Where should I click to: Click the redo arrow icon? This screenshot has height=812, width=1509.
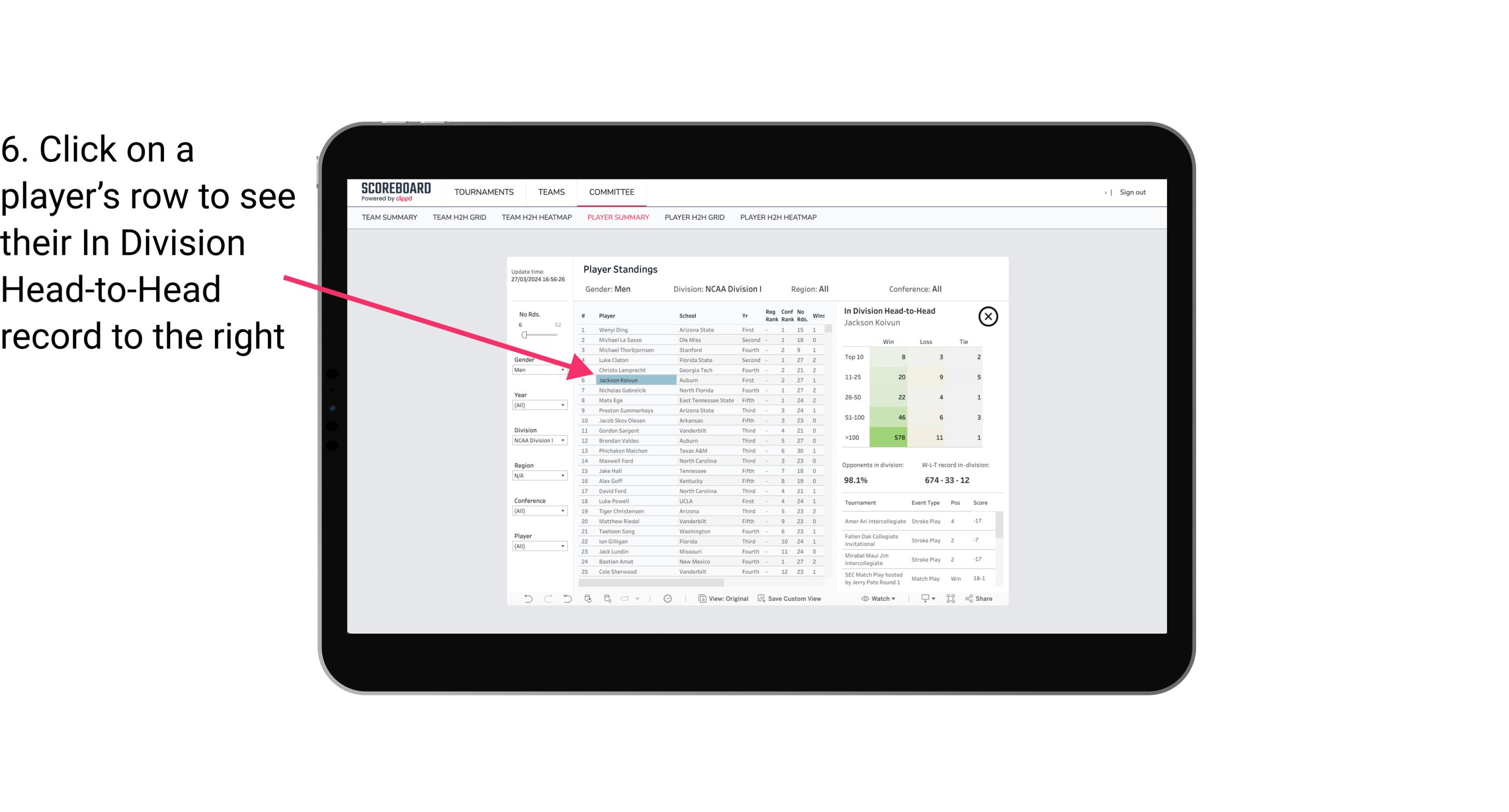[548, 600]
